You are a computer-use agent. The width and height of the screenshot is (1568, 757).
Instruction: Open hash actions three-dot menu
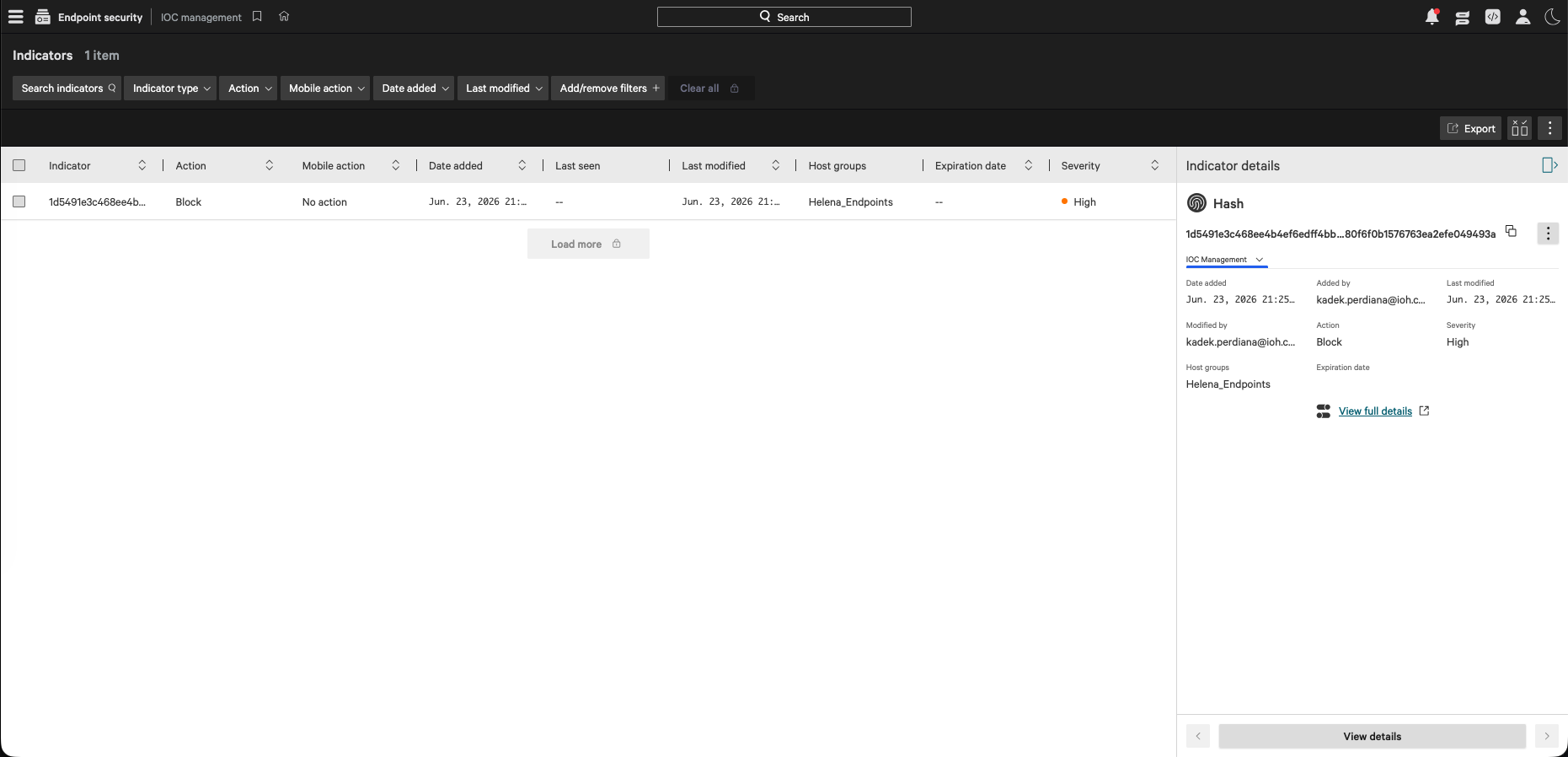(1548, 234)
